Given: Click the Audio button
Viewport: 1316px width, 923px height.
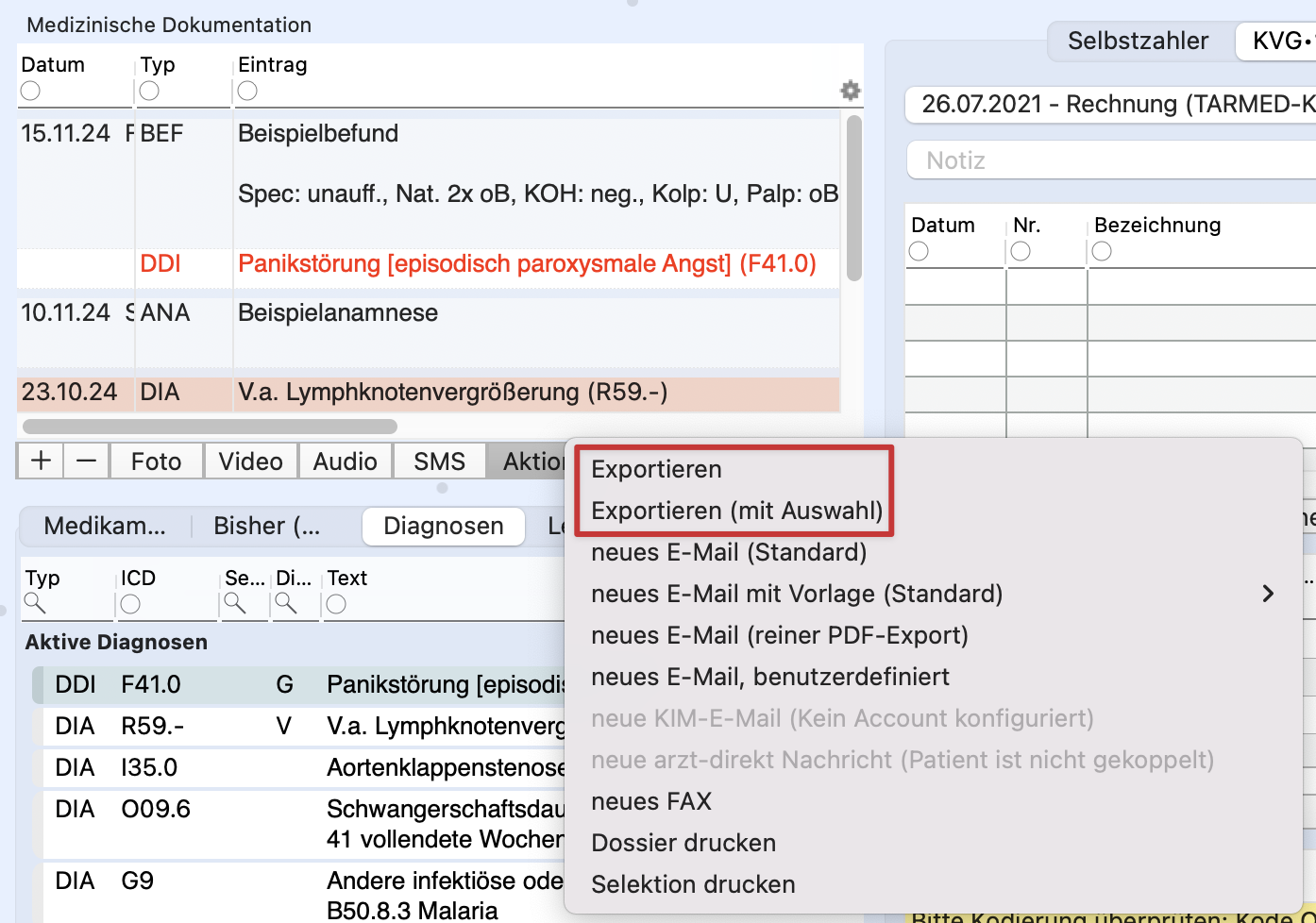Looking at the screenshot, I should (346, 461).
